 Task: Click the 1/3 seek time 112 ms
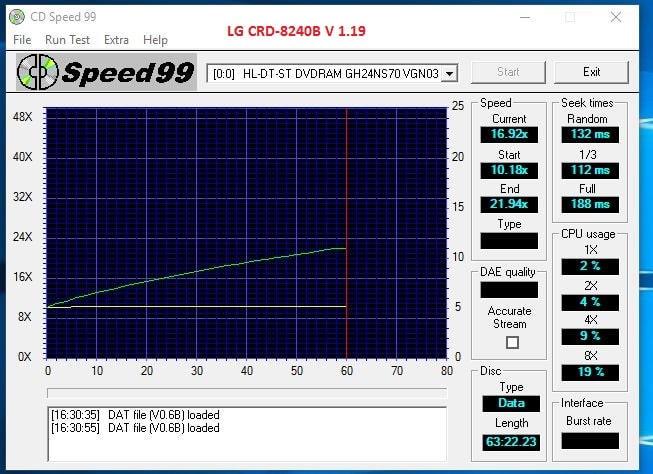[x=590, y=170]
